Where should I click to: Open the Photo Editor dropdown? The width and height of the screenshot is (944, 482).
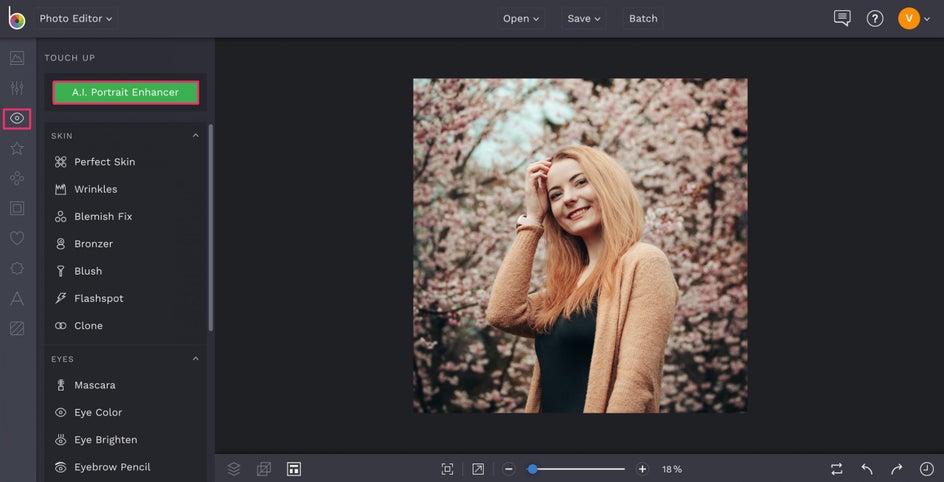(76, 18)
